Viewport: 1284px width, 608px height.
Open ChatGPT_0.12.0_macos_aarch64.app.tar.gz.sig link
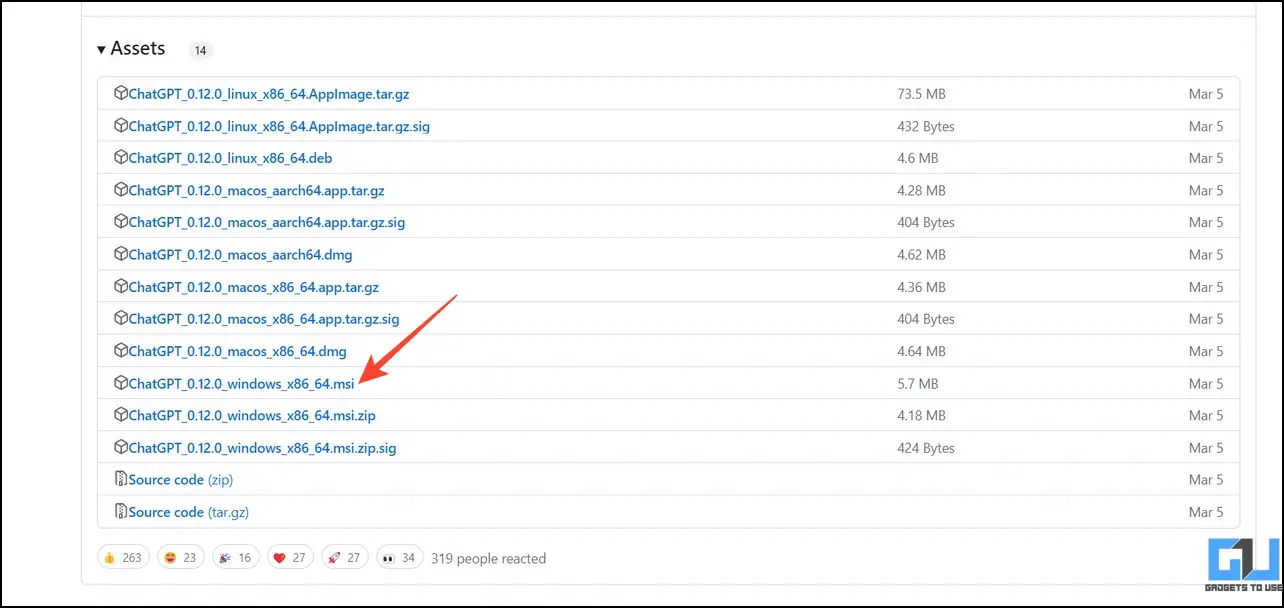[x=267, y=222]
